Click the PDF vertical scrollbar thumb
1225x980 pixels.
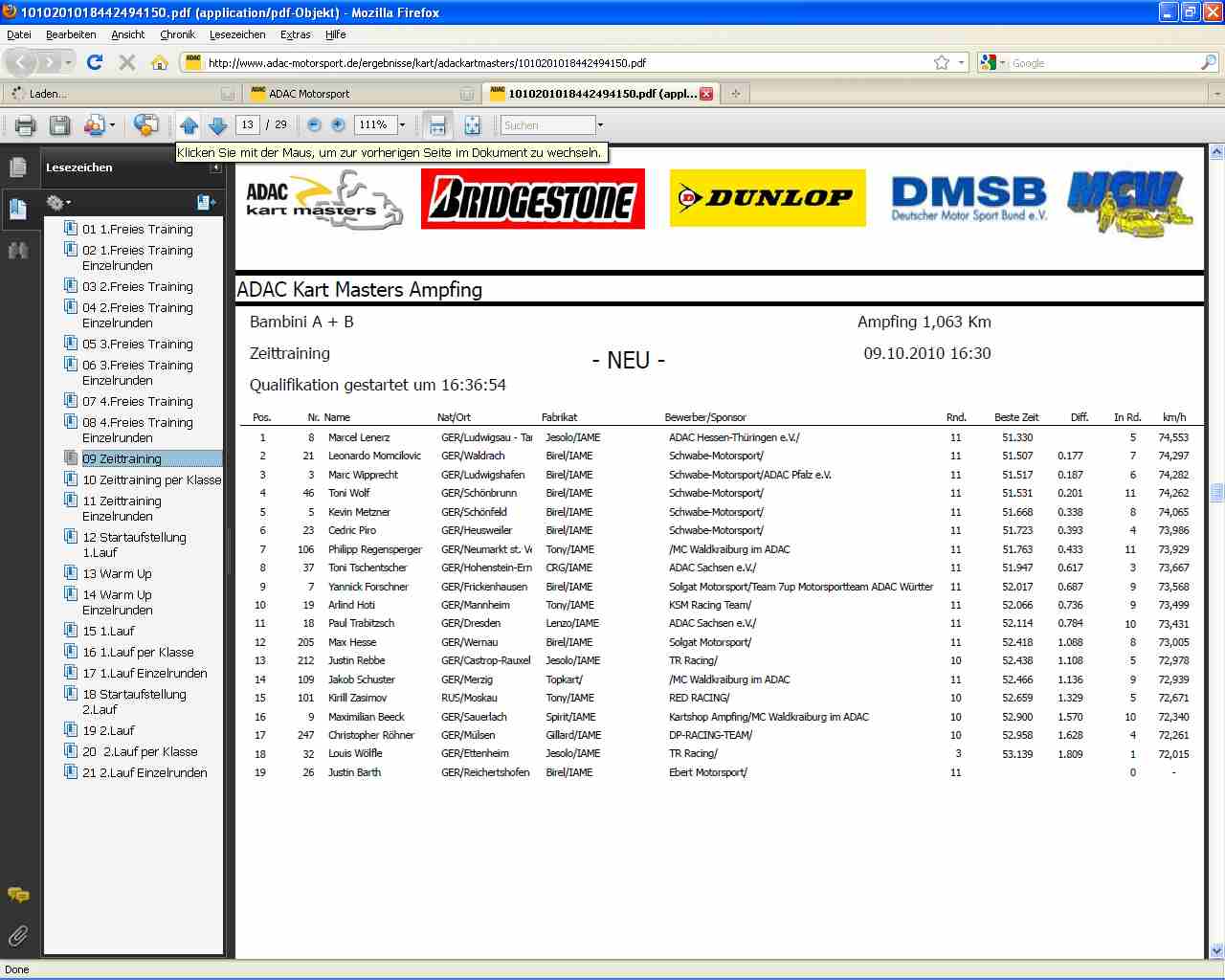(1217, 493)
